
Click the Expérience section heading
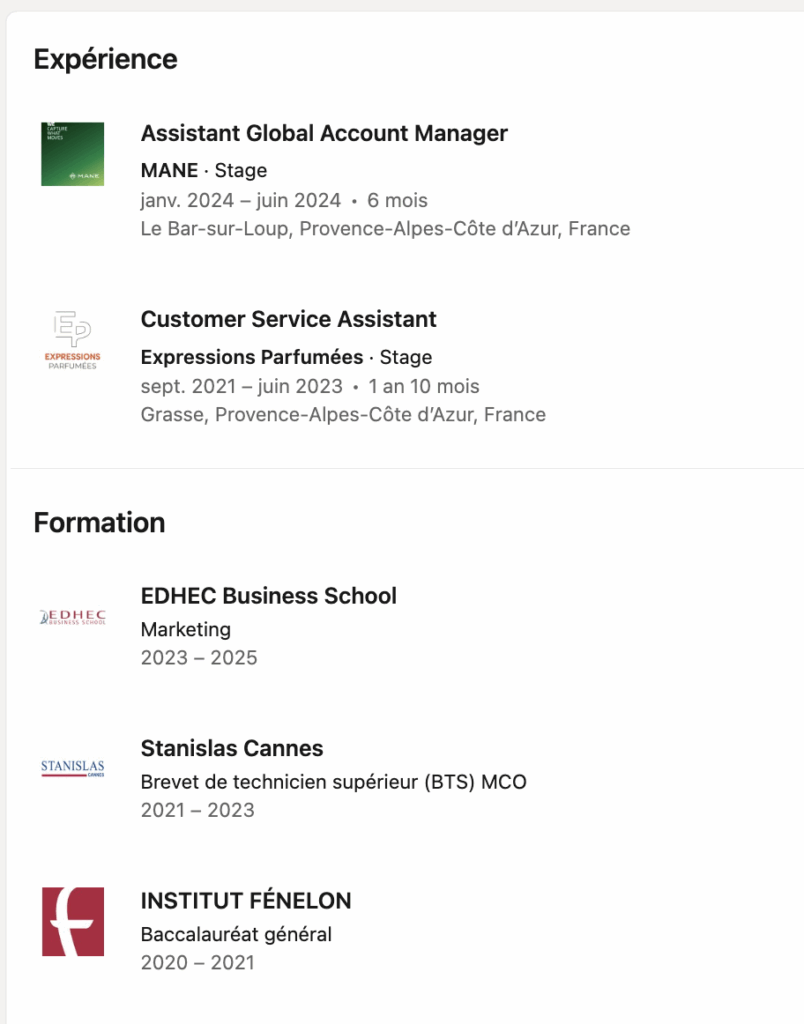(x=105, y=59)
